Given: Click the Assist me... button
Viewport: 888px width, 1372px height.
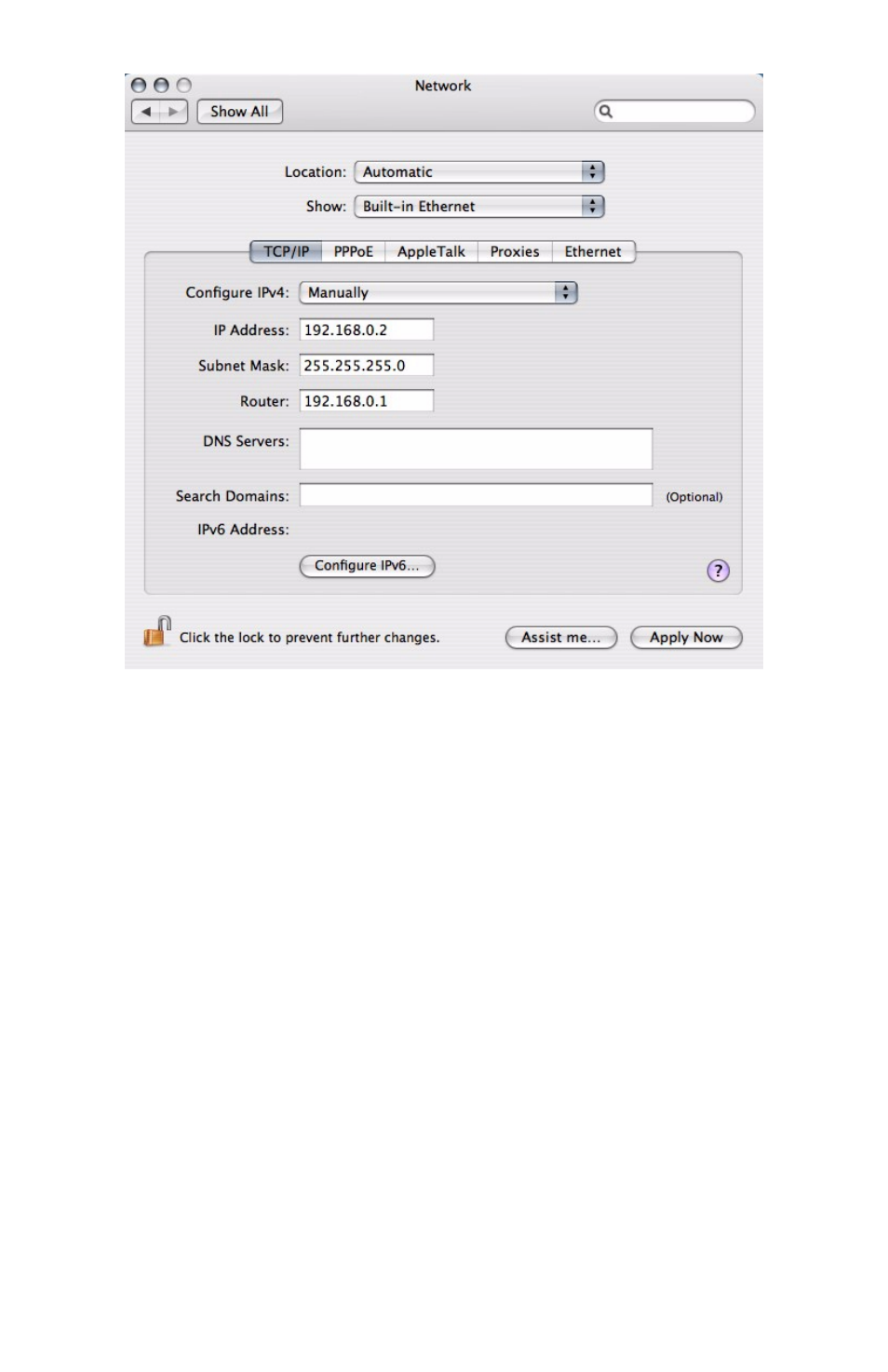Looking at the screenshot, I should tap(561, 638).
